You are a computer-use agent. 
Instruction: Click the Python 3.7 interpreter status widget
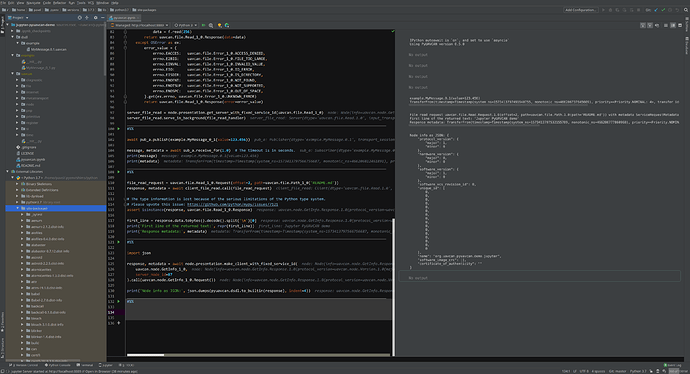coord(638,371)
